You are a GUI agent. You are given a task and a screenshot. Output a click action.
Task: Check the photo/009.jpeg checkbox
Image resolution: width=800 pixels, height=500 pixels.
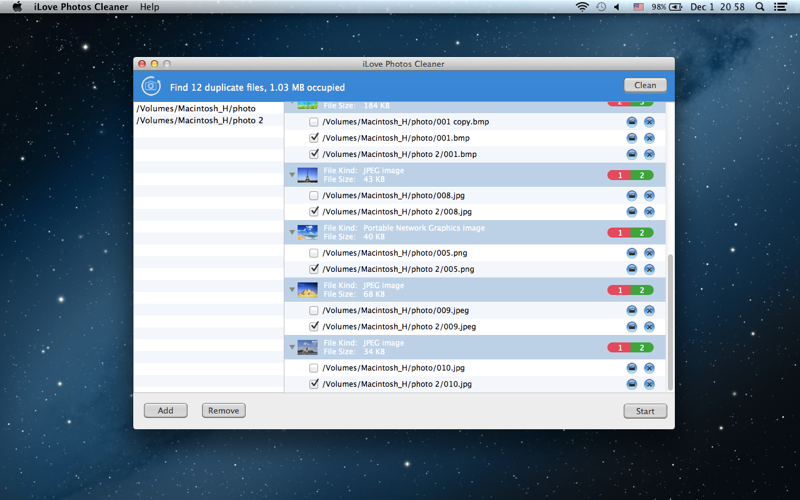314,310
